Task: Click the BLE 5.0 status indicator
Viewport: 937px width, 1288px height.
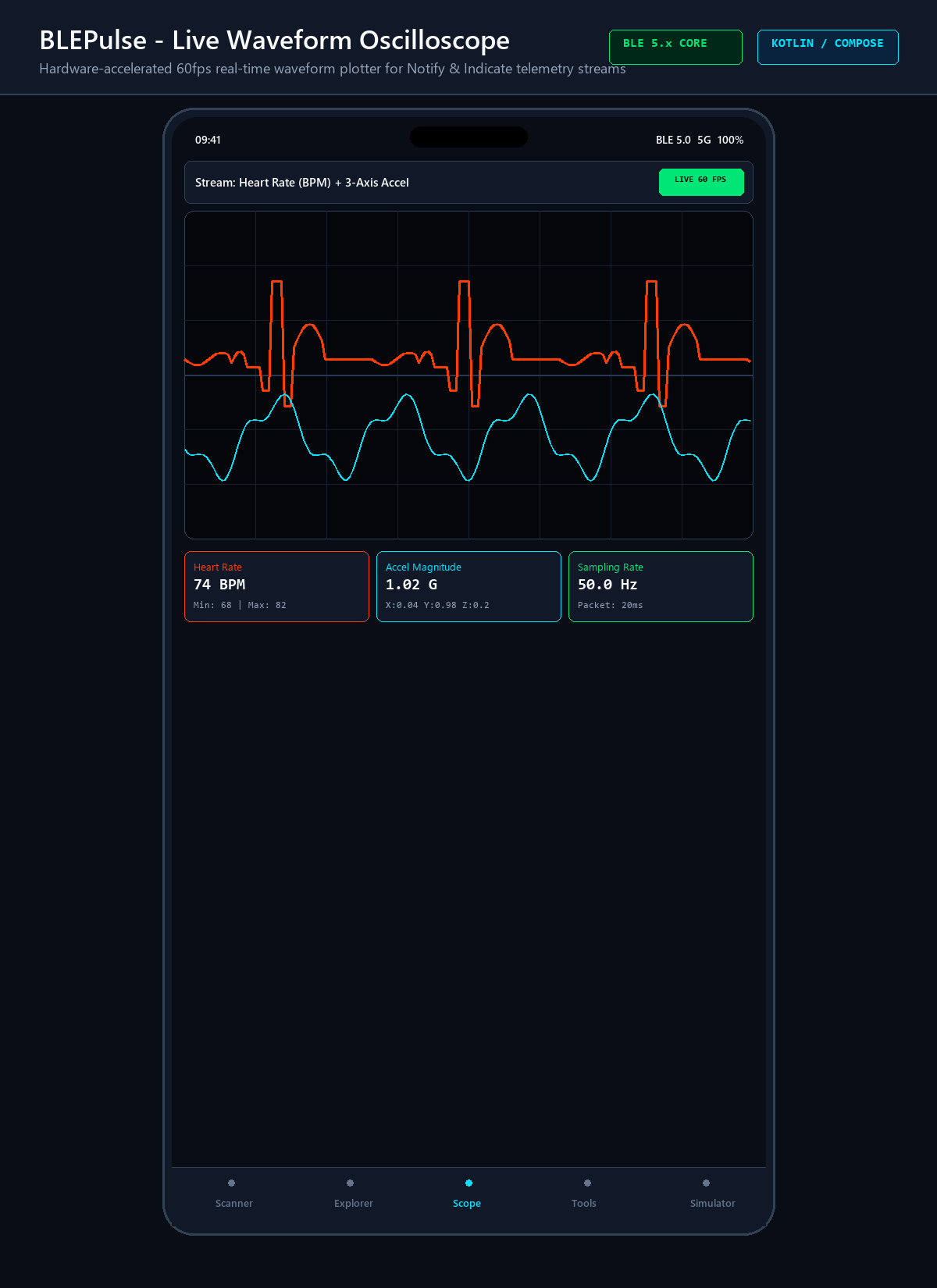Action: pyautogui.click(x=673, y=140)
